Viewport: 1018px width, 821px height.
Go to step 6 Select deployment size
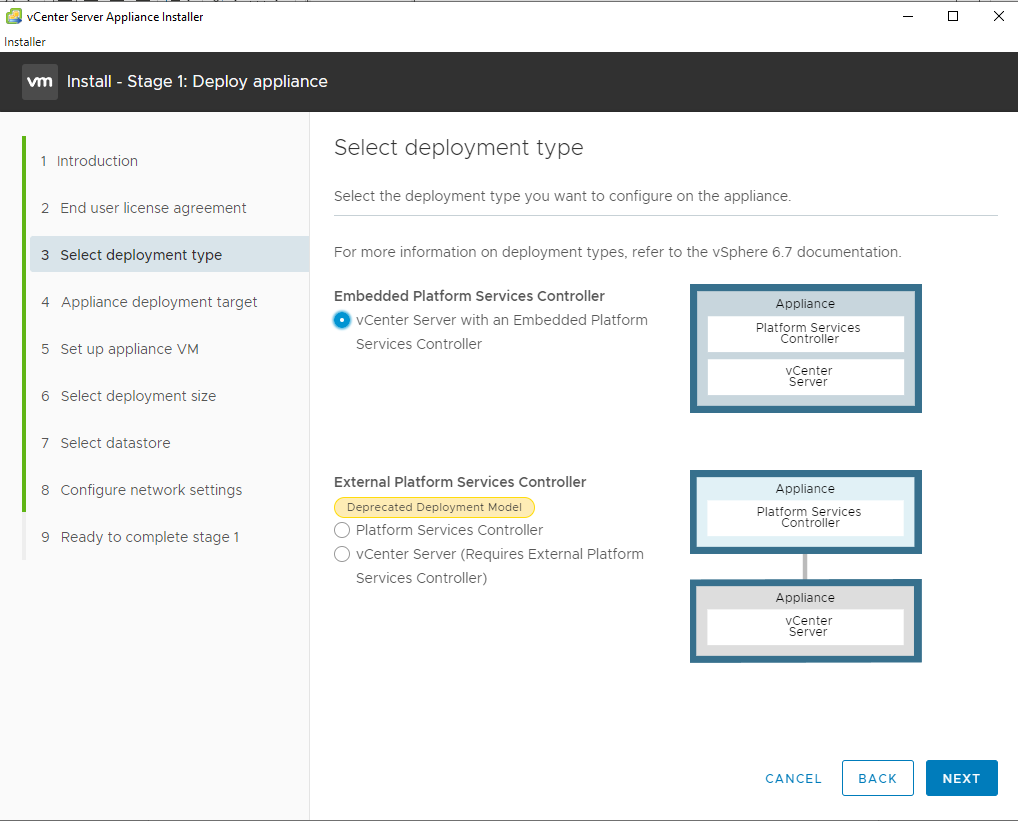pyautogui.click(x=129, y=396)
